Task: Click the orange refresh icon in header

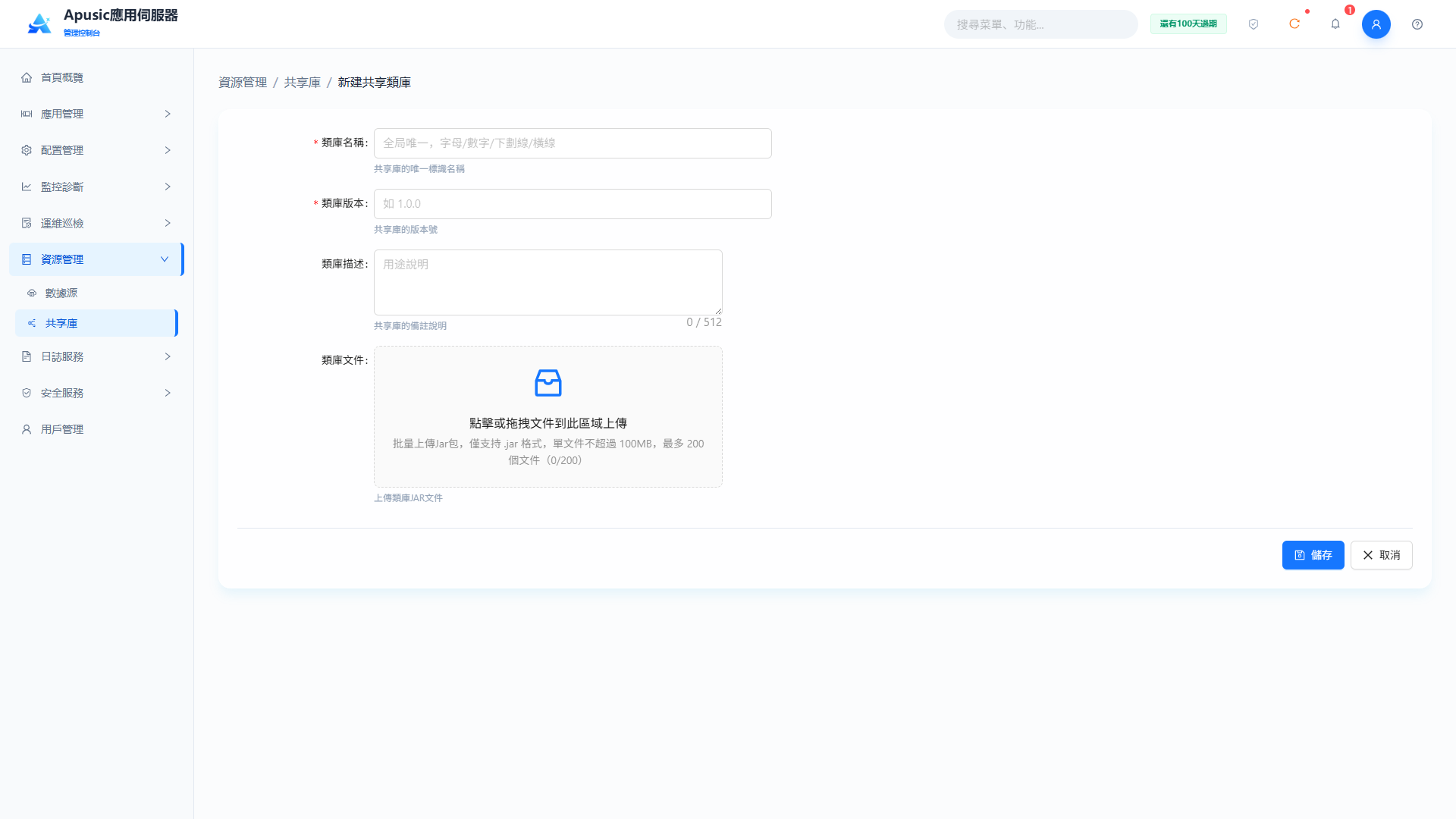Action: (1294, 24)
